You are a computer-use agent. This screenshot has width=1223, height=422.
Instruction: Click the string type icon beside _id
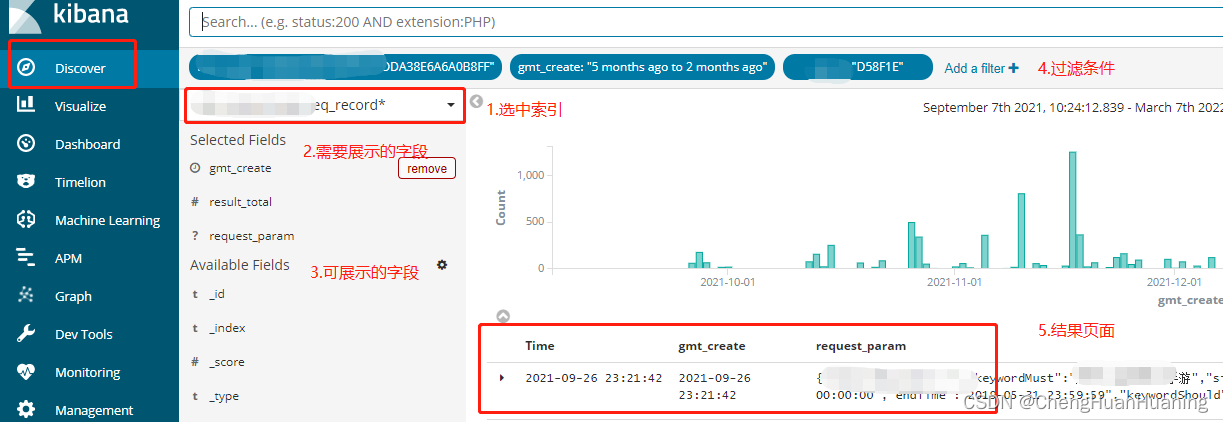click(x=195, y=294)
